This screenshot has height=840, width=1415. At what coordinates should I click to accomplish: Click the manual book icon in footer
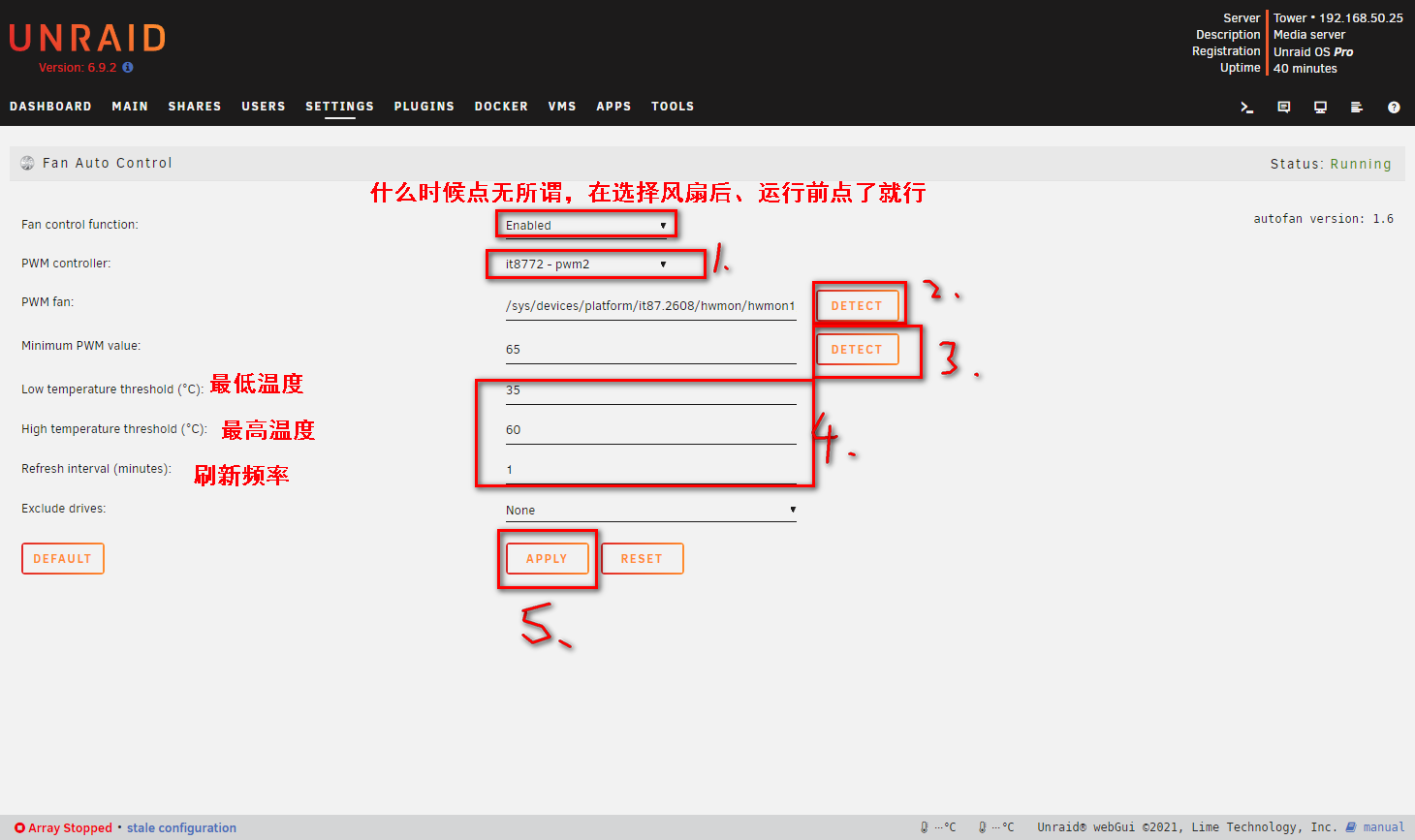[x=1351, y=827]
